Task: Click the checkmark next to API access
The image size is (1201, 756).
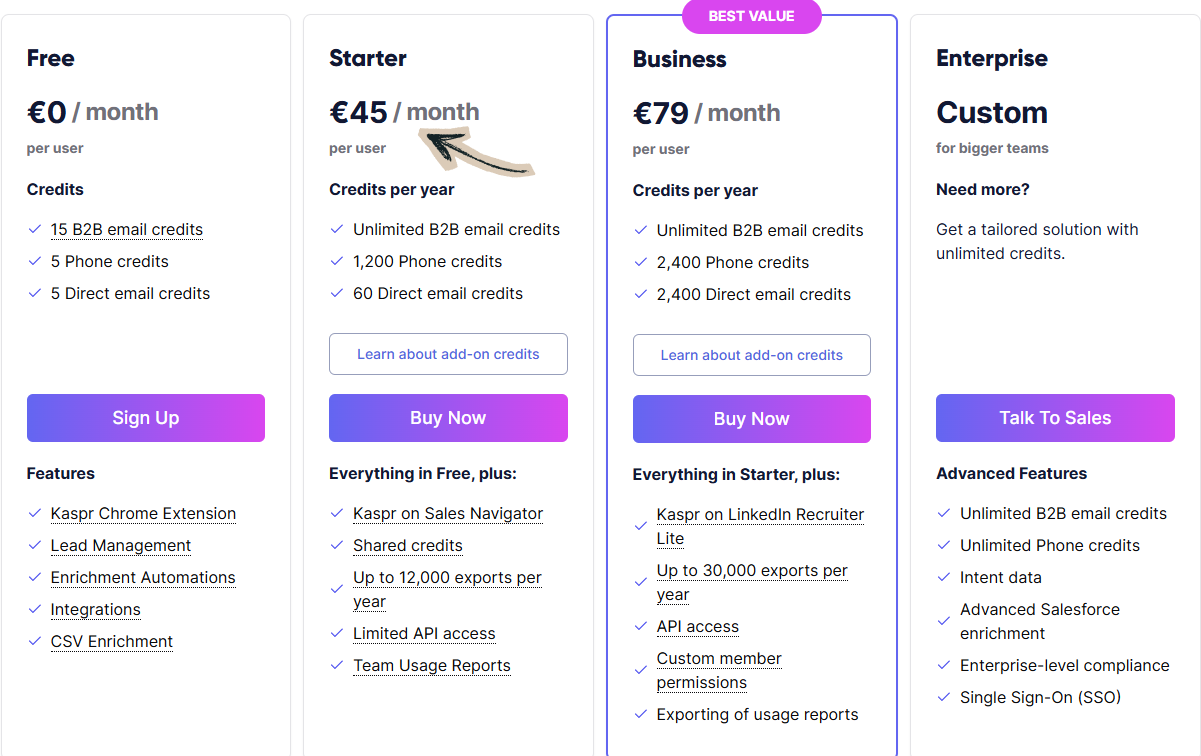Action: [640, 627]
